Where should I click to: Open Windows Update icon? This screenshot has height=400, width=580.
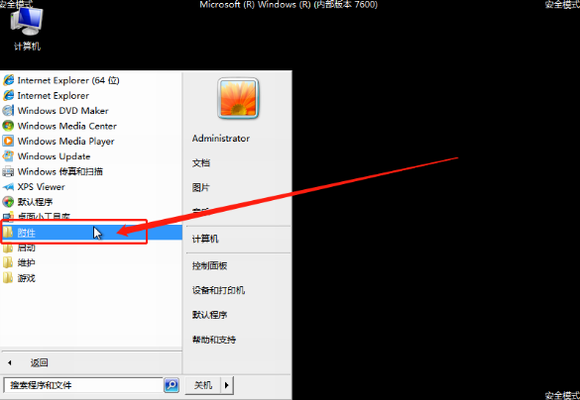(x=8, y=156)
